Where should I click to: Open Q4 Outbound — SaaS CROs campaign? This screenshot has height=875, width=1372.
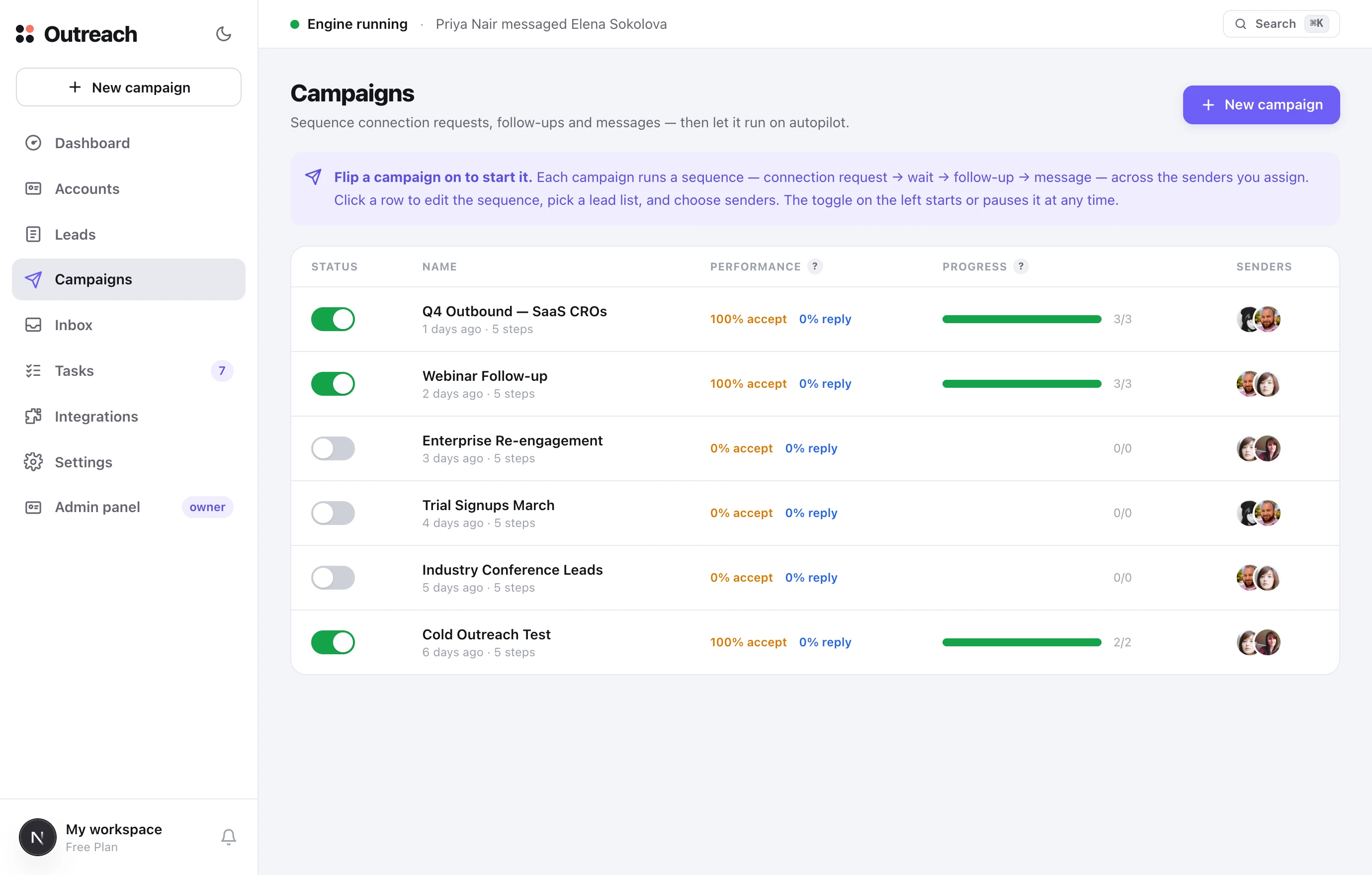point(815,319)
